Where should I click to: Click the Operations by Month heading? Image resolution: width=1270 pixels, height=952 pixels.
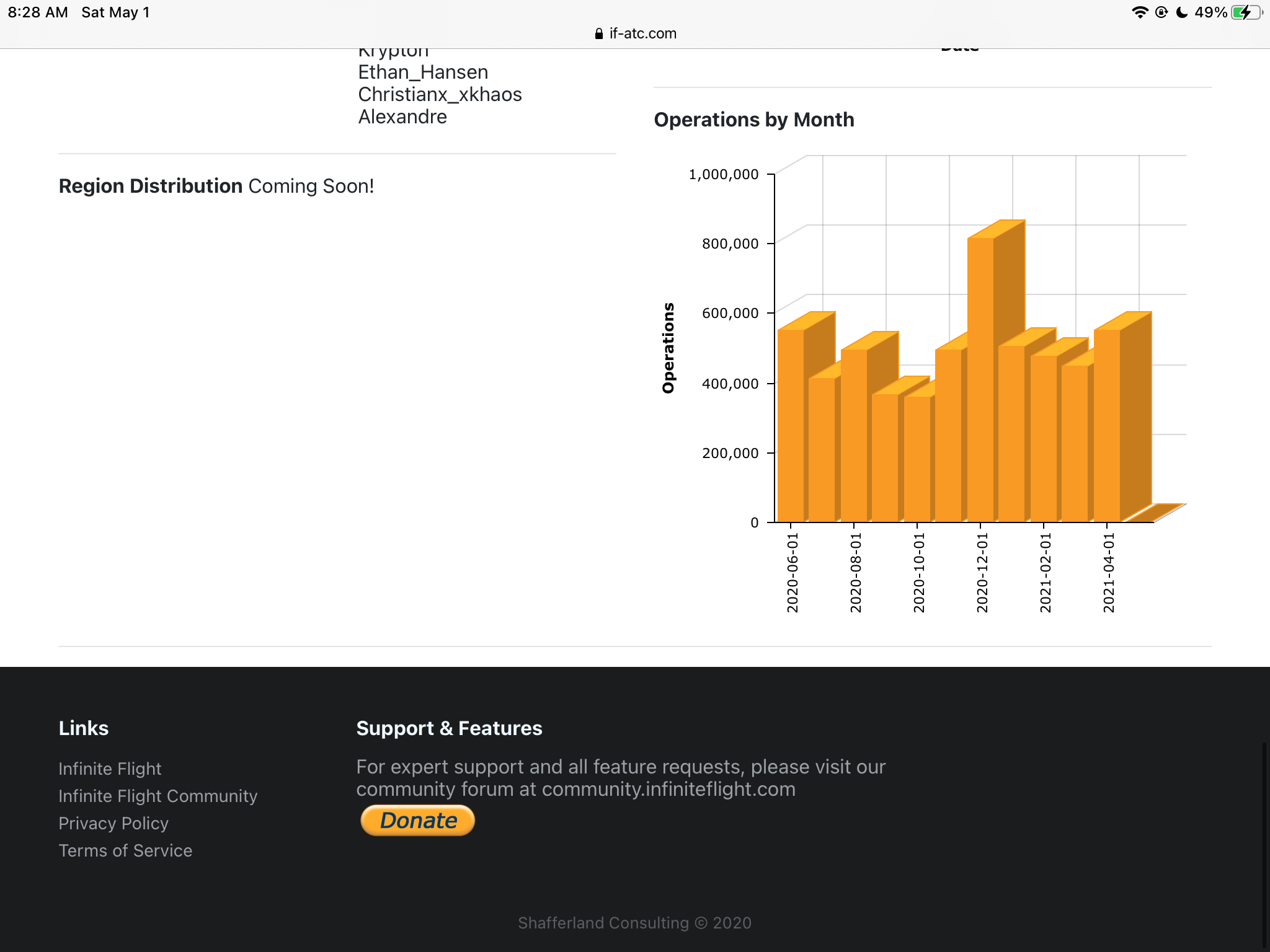click(x=754, y=120)
